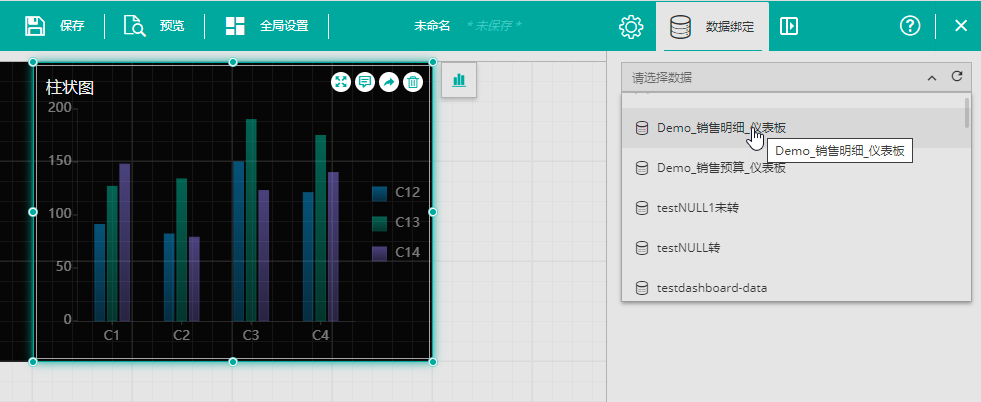Click the fullscreen expand icon on chart
Screen dimensions: 981x402
coord(341,81)
